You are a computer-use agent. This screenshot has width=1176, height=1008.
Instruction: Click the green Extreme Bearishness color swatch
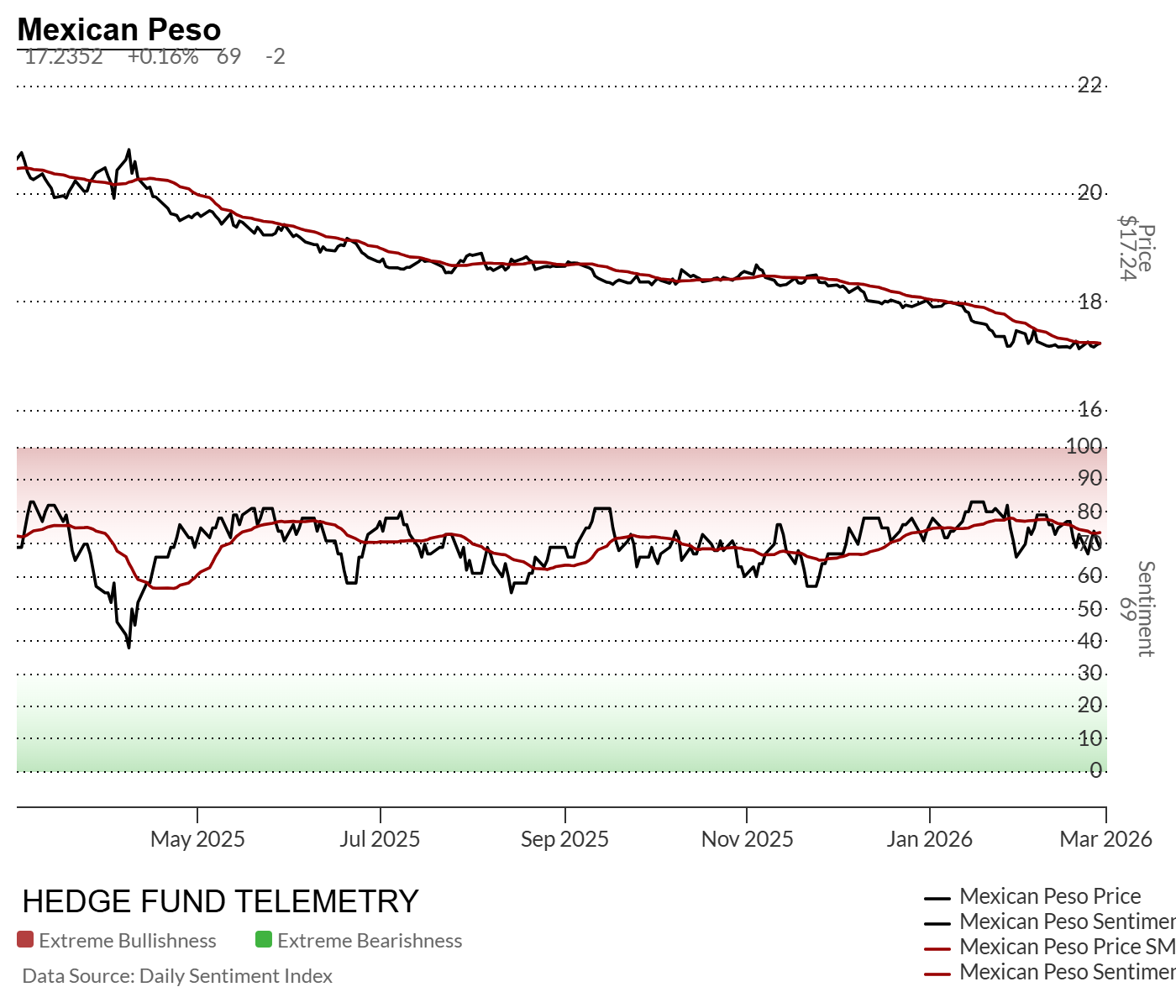264,940
